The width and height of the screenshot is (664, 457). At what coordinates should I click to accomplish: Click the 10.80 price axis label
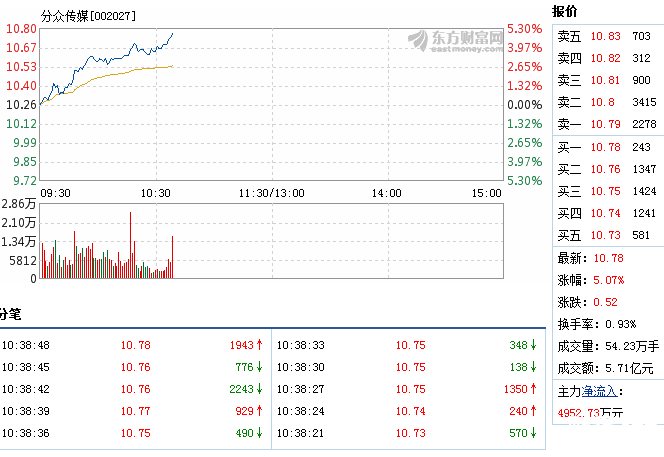[x=21, y=29]
